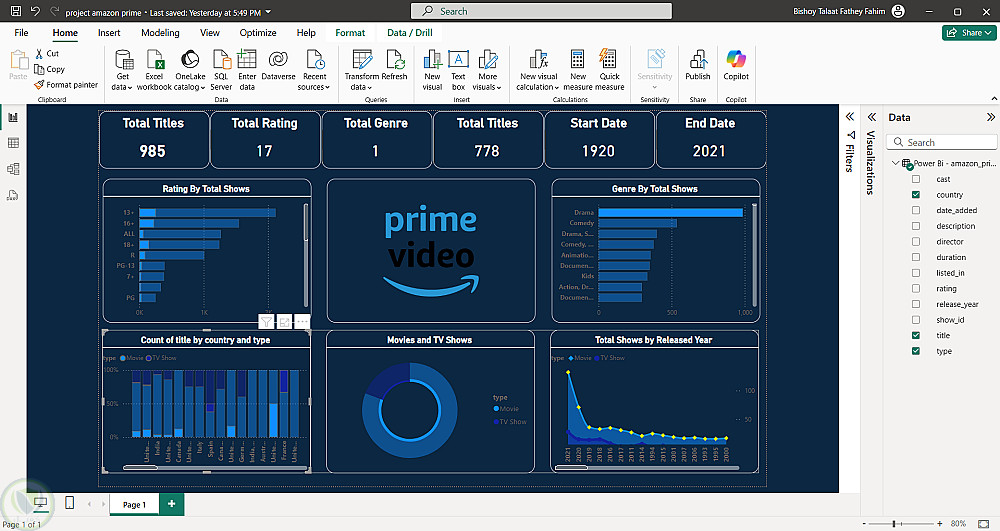
Task: Create a Quick measure
Action: (609, 70)
